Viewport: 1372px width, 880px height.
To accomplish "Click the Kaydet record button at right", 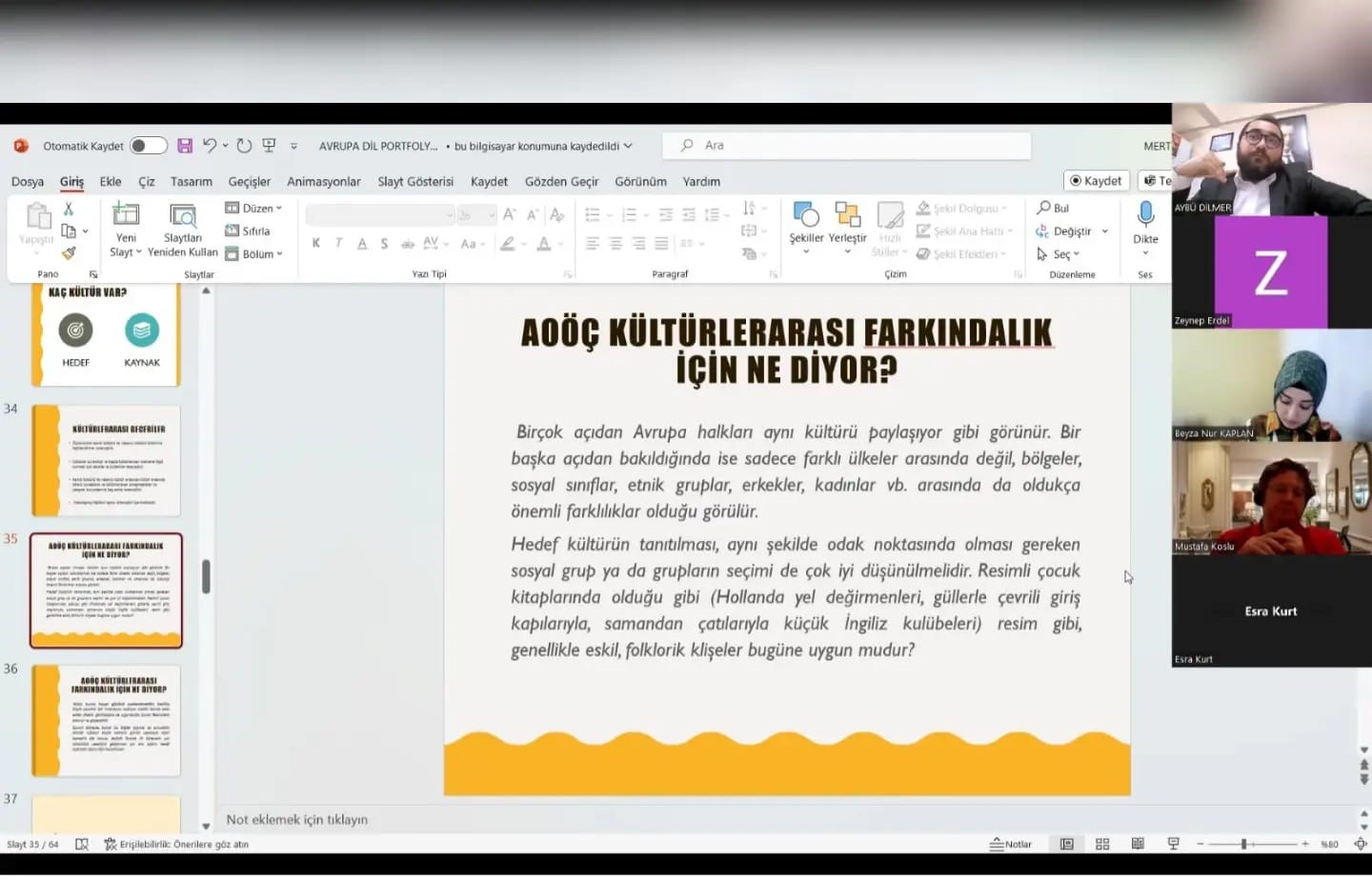I will point(1096,181).
